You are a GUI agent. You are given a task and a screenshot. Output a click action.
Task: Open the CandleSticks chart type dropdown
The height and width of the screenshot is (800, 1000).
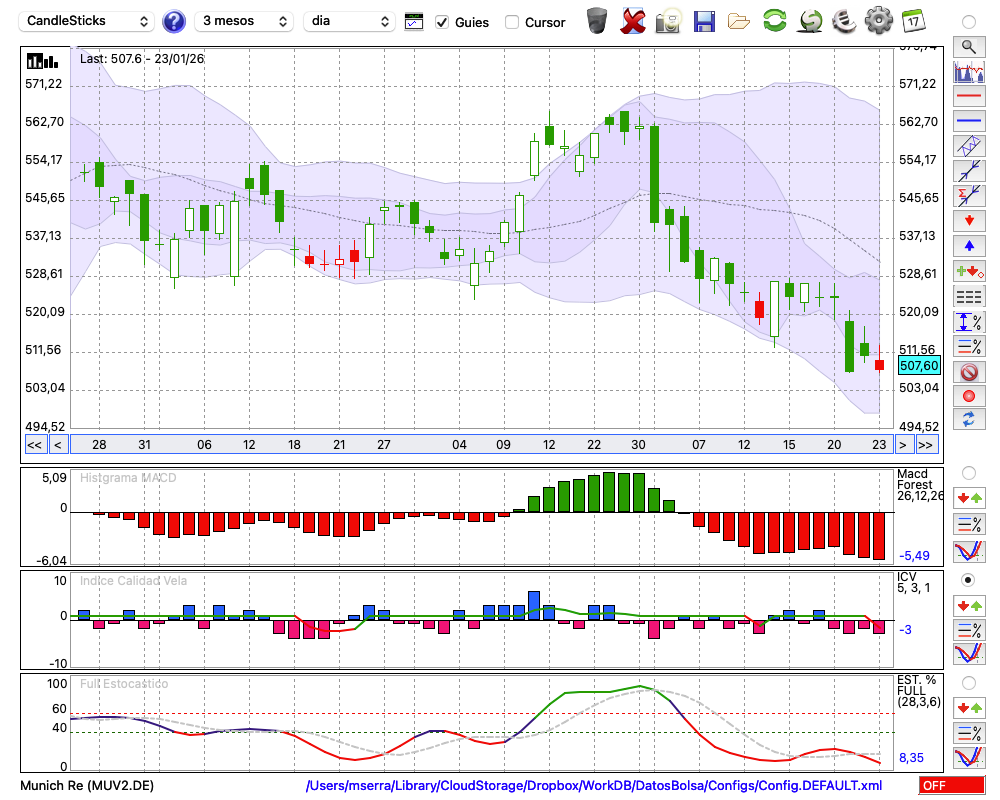point(87,21)
